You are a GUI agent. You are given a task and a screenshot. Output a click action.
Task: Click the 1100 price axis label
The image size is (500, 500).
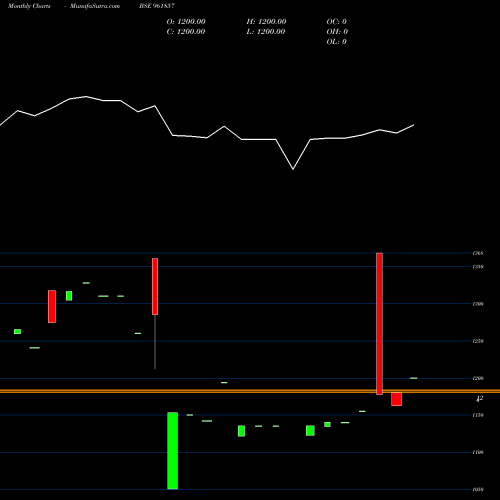tap(478, 453)
